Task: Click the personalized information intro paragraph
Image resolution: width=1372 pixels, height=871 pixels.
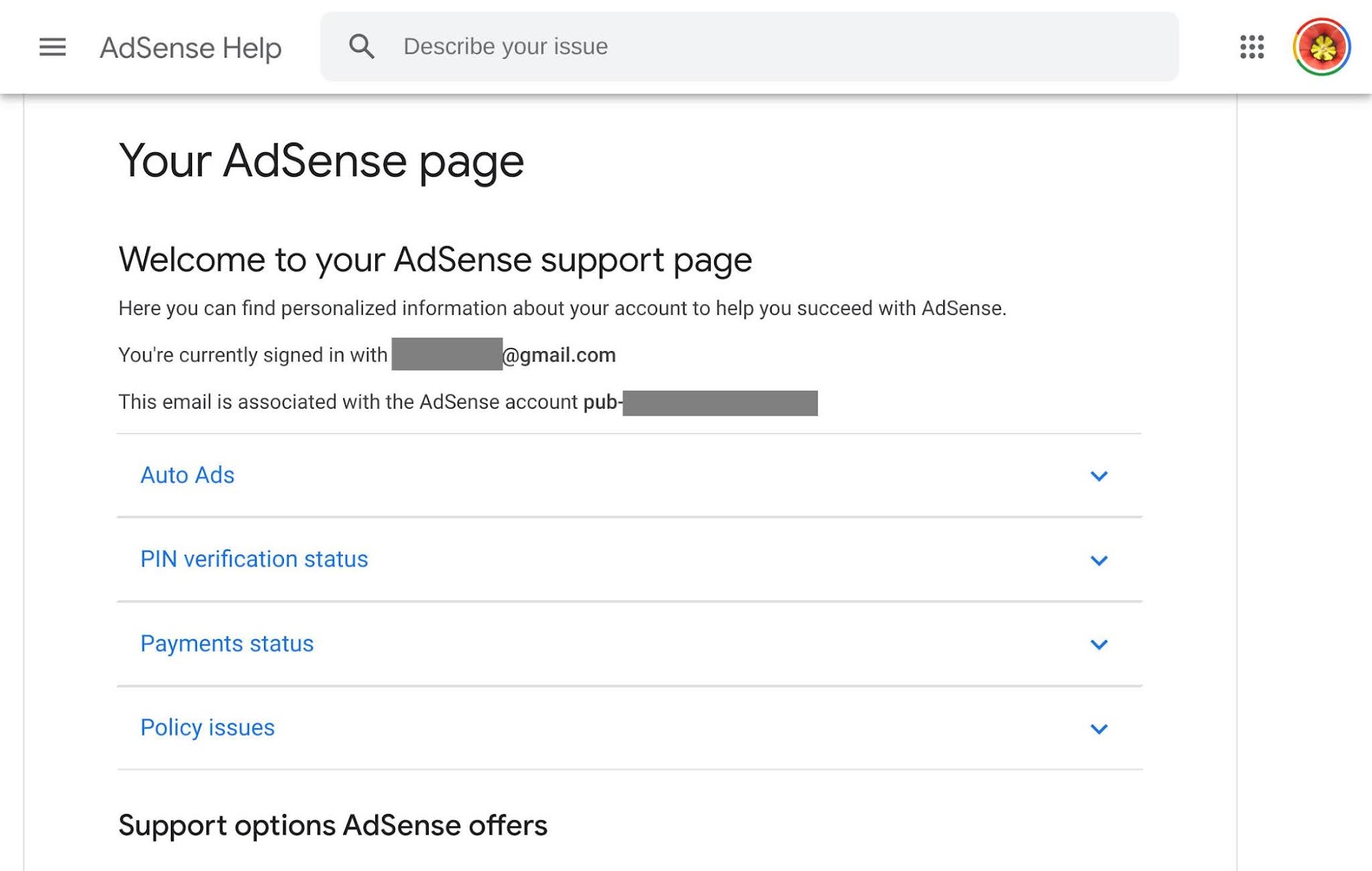Action: (562, 309)
